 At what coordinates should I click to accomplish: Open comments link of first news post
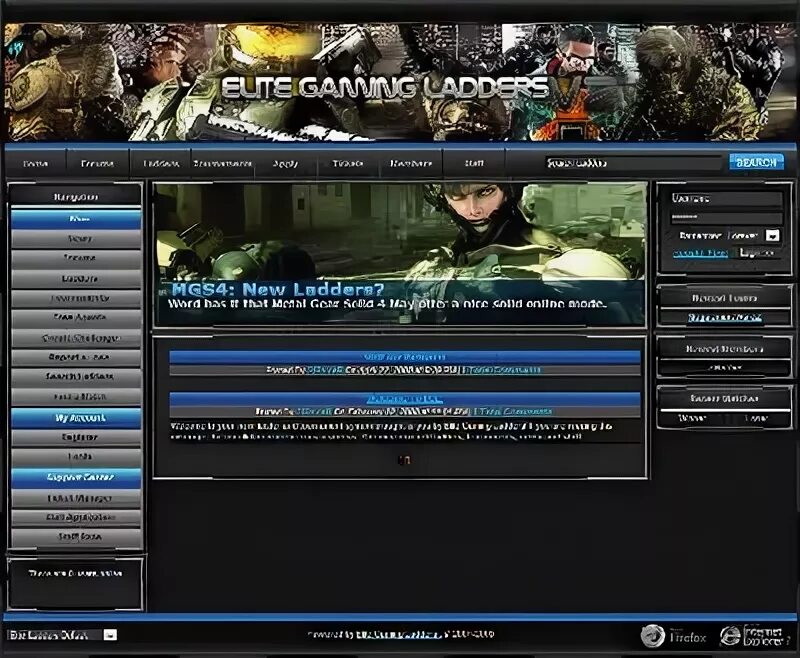coord(502,369)
